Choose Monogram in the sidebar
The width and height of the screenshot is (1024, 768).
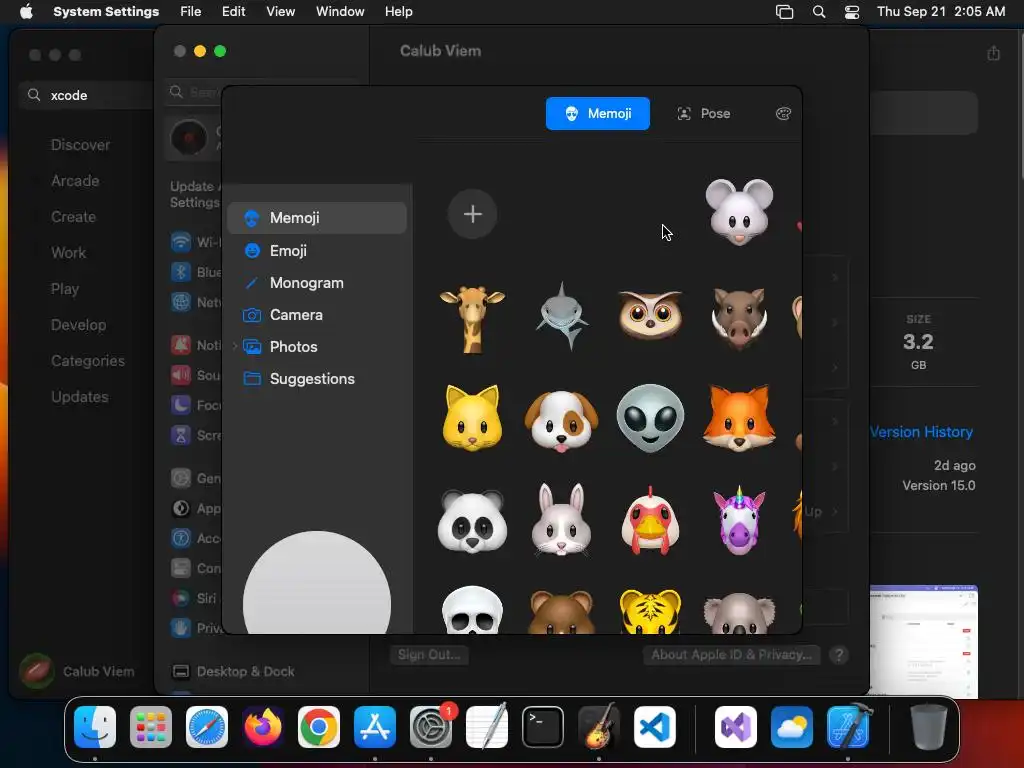coord(317,283)
